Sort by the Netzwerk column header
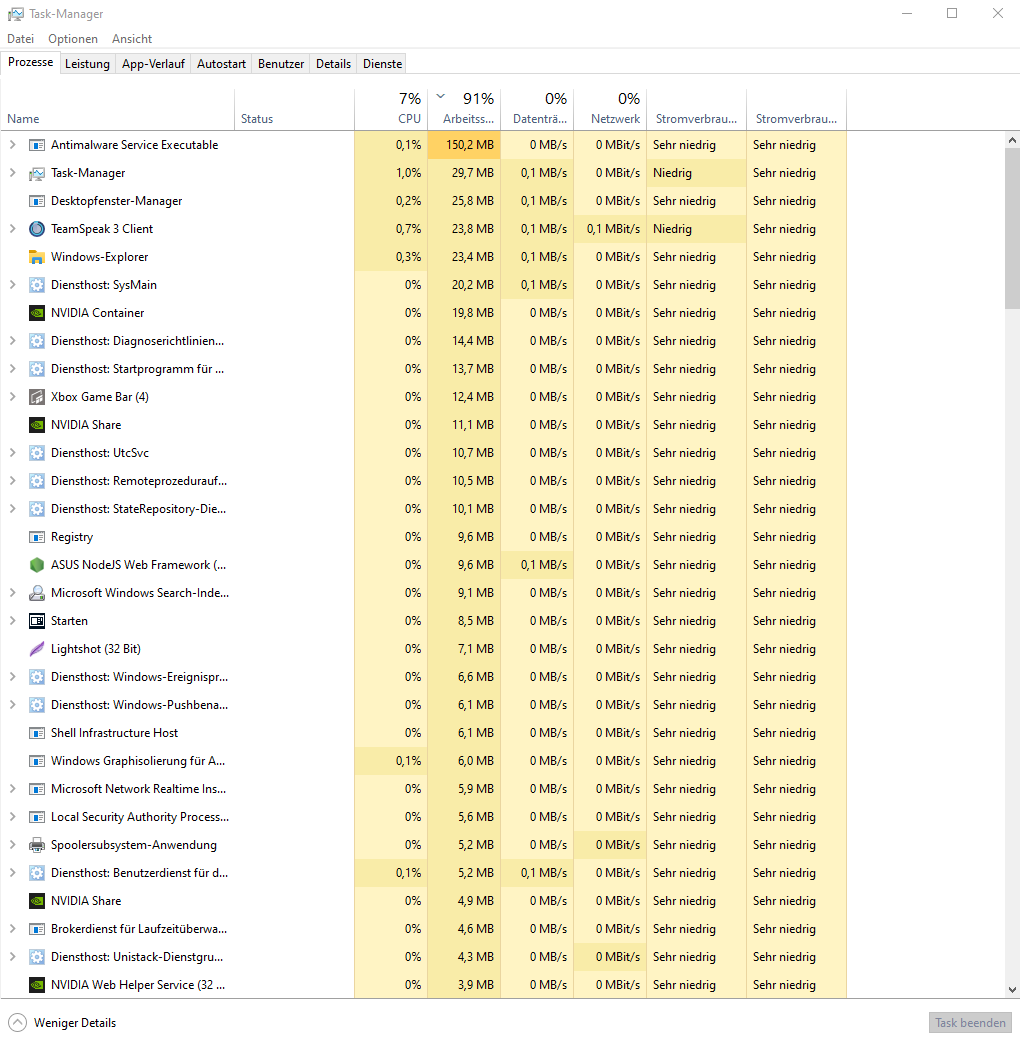Viewport: 1020px width, 1046px height. pos(610,109)
